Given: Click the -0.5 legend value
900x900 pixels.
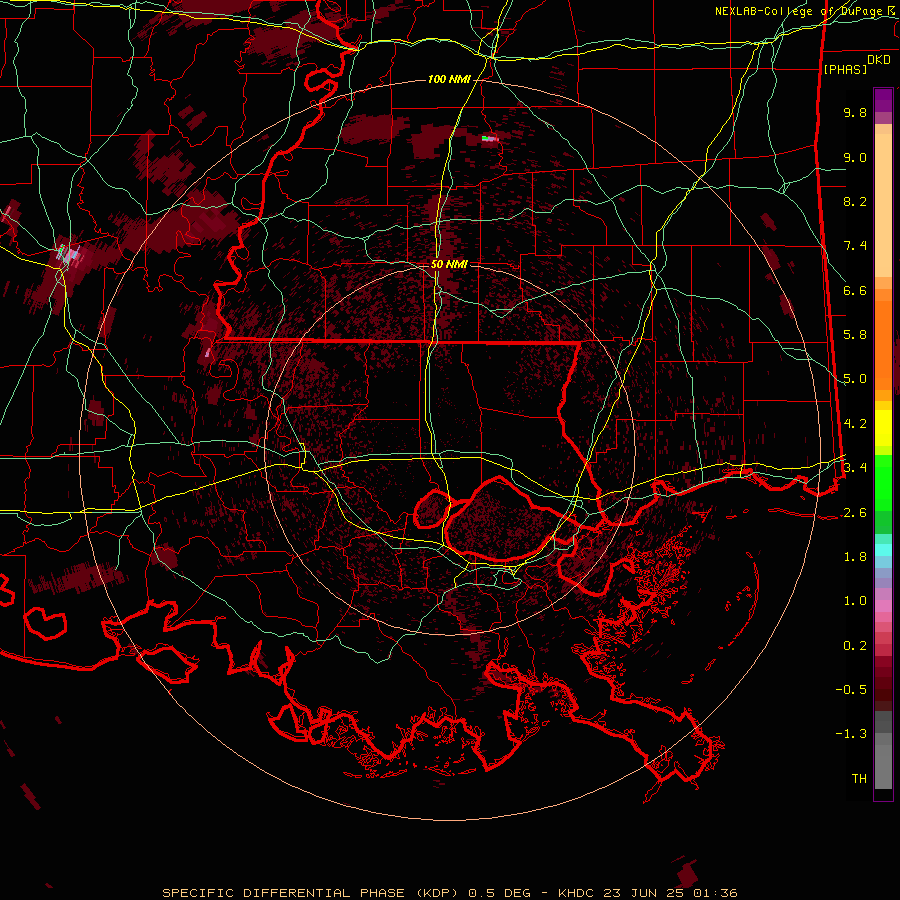Looking at the screenshot, I should (851, 690).
